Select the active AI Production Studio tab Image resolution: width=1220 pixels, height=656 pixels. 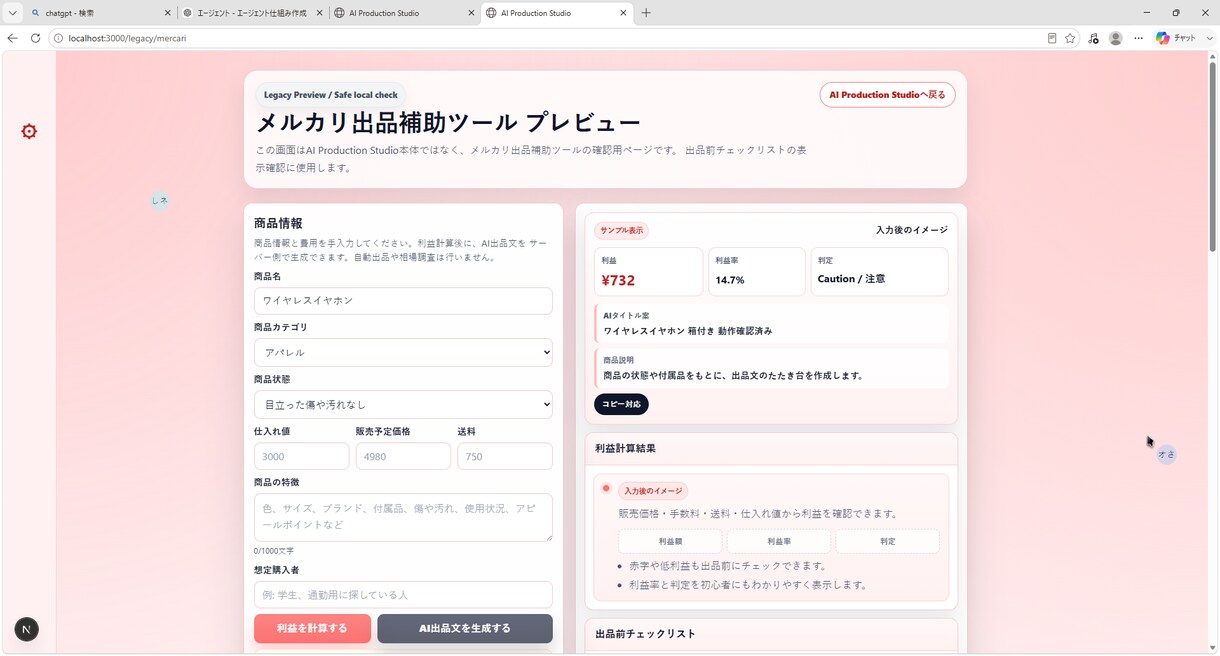556,13
